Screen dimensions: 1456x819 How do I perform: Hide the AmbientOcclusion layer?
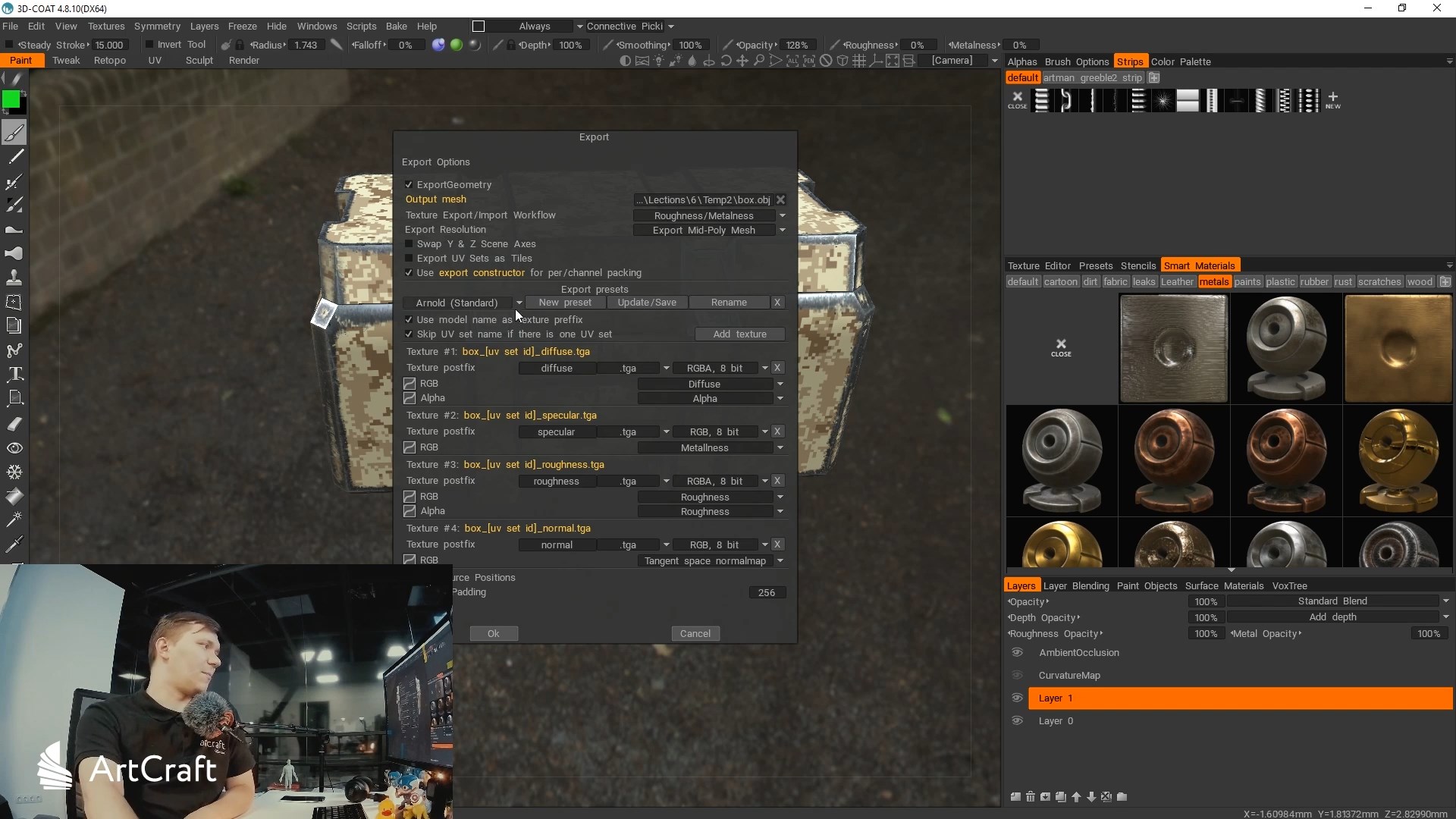1017,652
